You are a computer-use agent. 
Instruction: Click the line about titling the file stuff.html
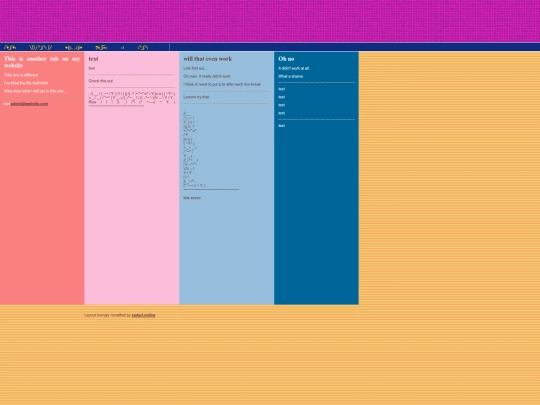click(x=26, y=83)
